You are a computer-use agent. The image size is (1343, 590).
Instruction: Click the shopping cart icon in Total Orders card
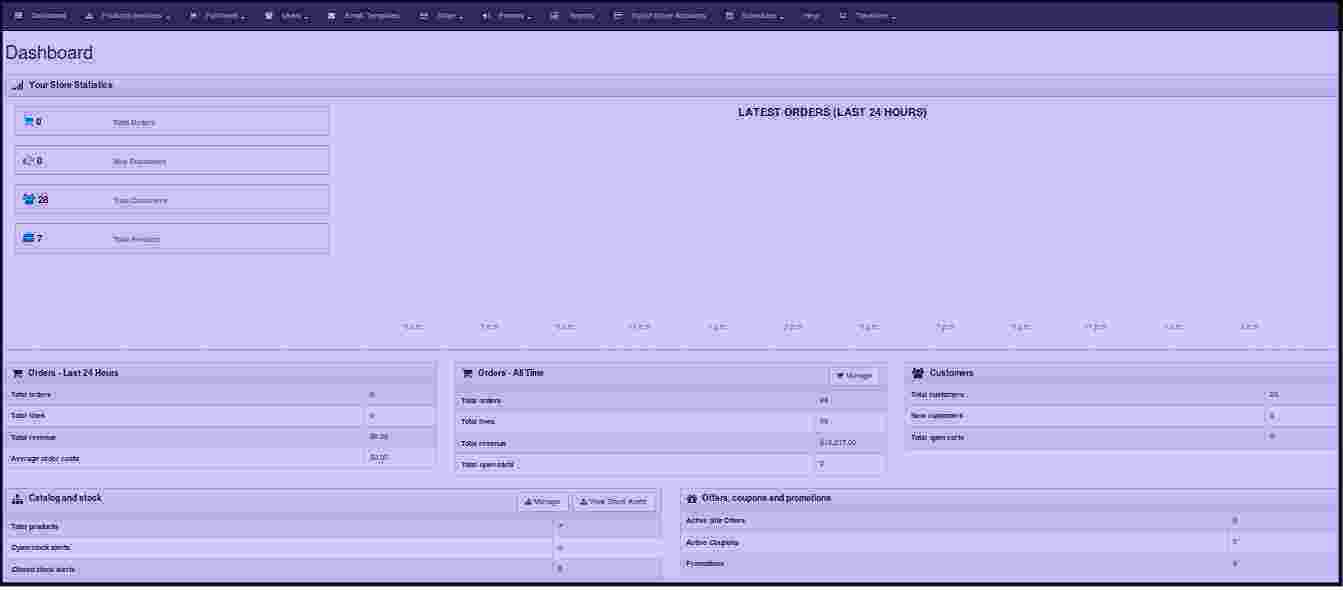coord(28,121)
